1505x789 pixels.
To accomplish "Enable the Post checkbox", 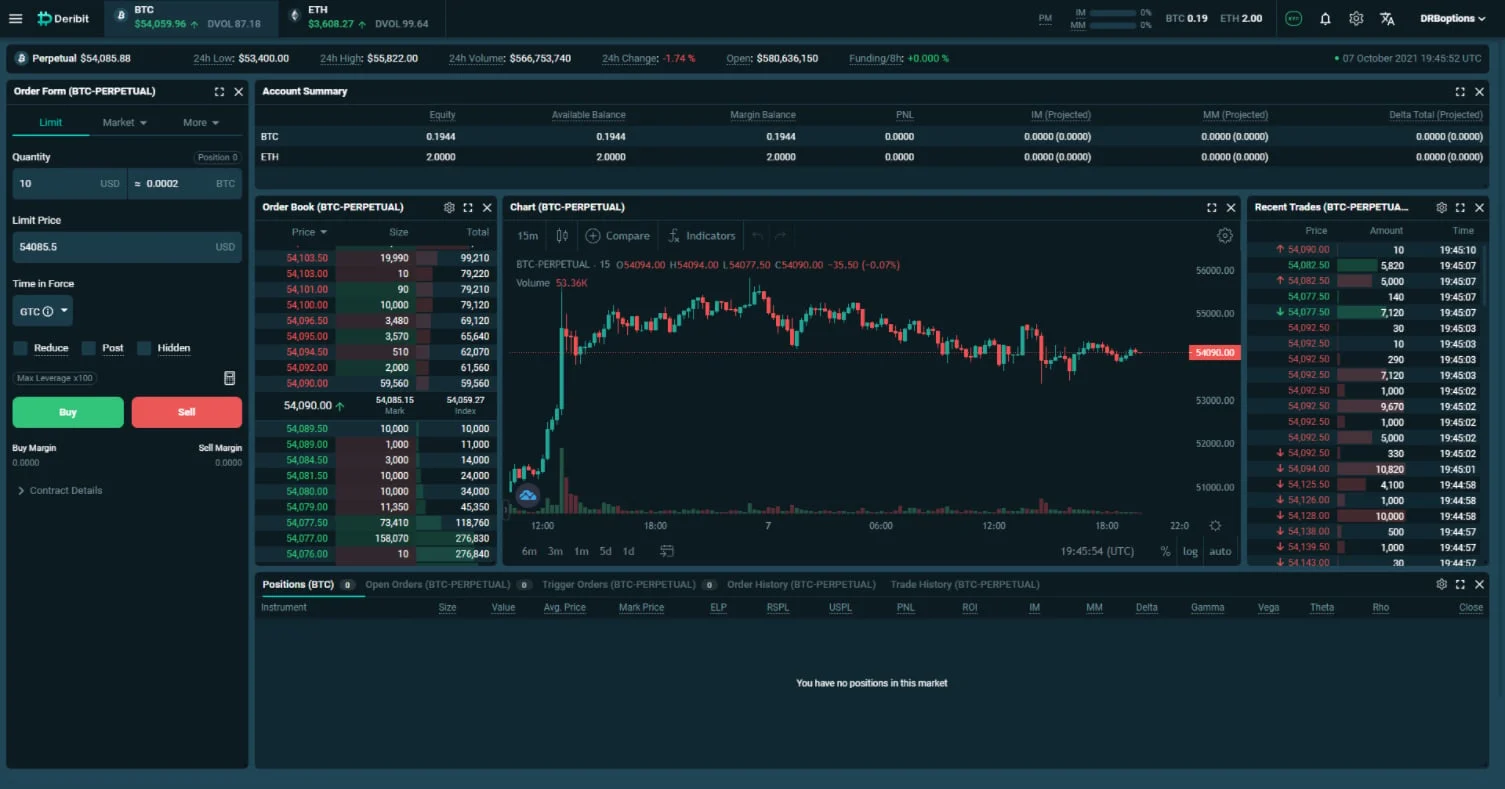I will [88, 348].
